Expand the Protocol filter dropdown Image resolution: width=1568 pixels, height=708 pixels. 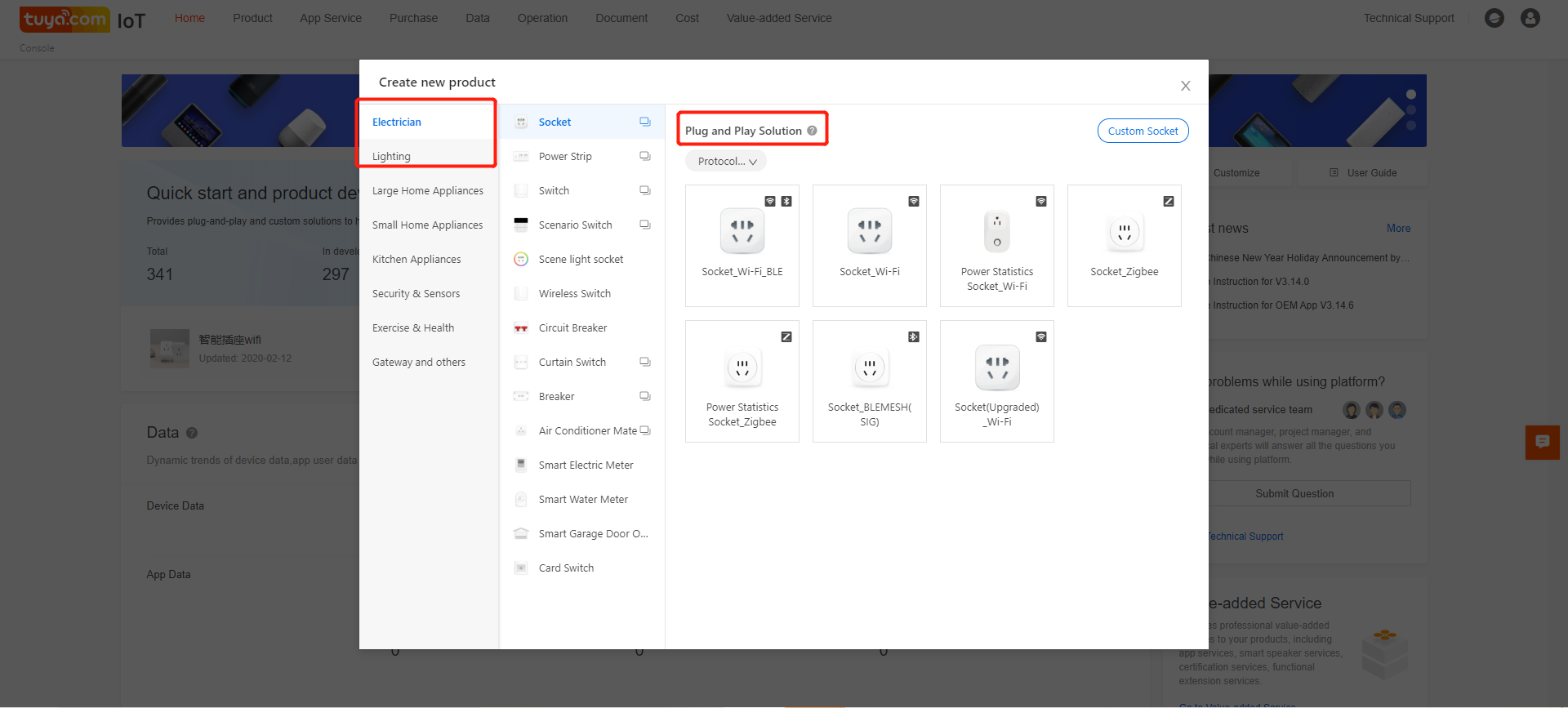(726, 162)
